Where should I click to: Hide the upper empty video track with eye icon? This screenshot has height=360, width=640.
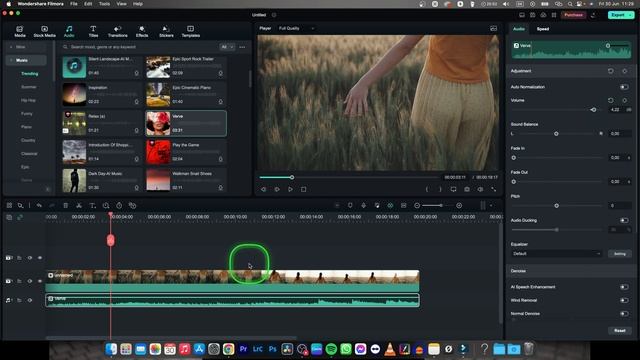pyautogui.click(x=40, y=258)
